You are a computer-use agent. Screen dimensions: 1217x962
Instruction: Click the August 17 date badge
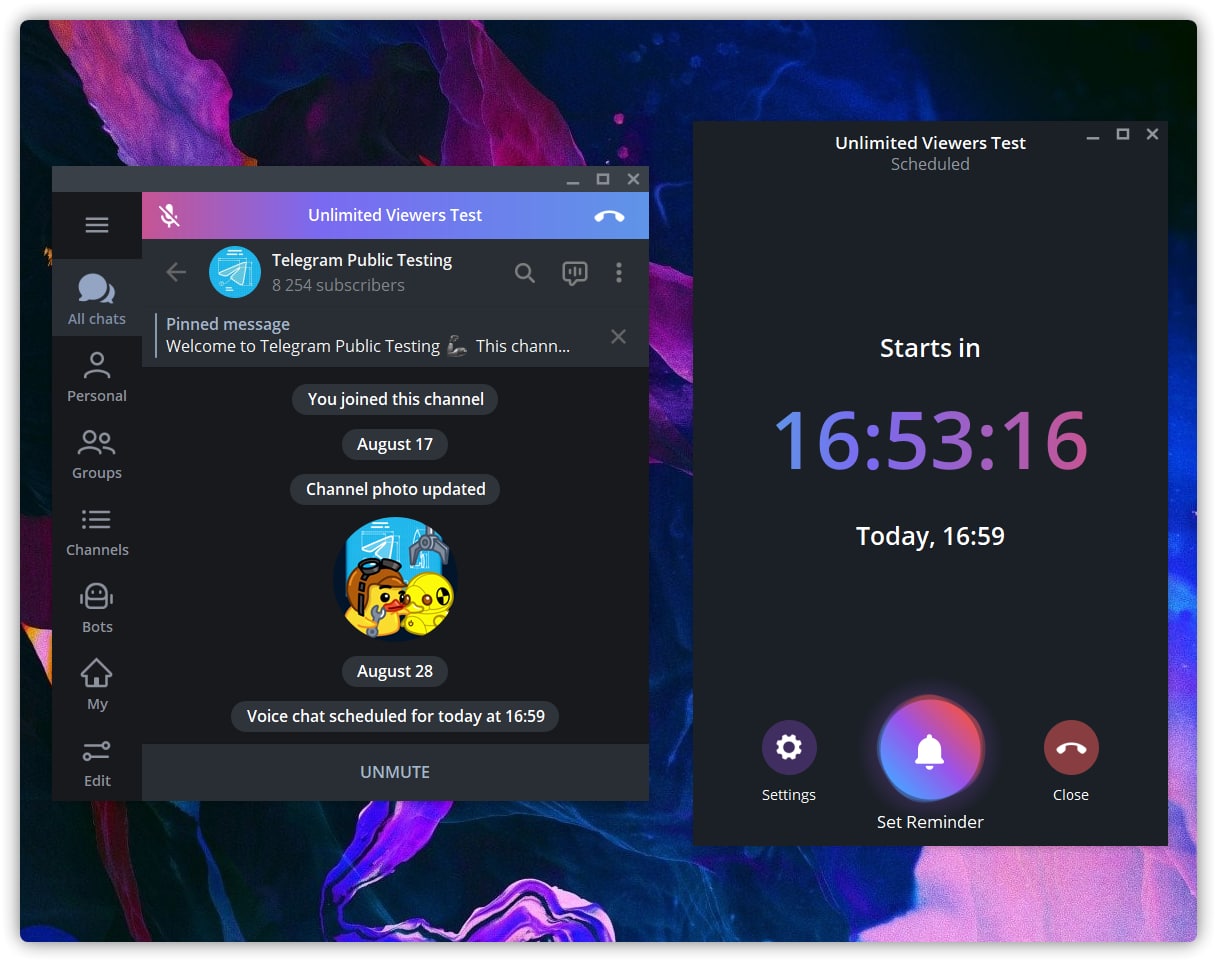point(395,444)
